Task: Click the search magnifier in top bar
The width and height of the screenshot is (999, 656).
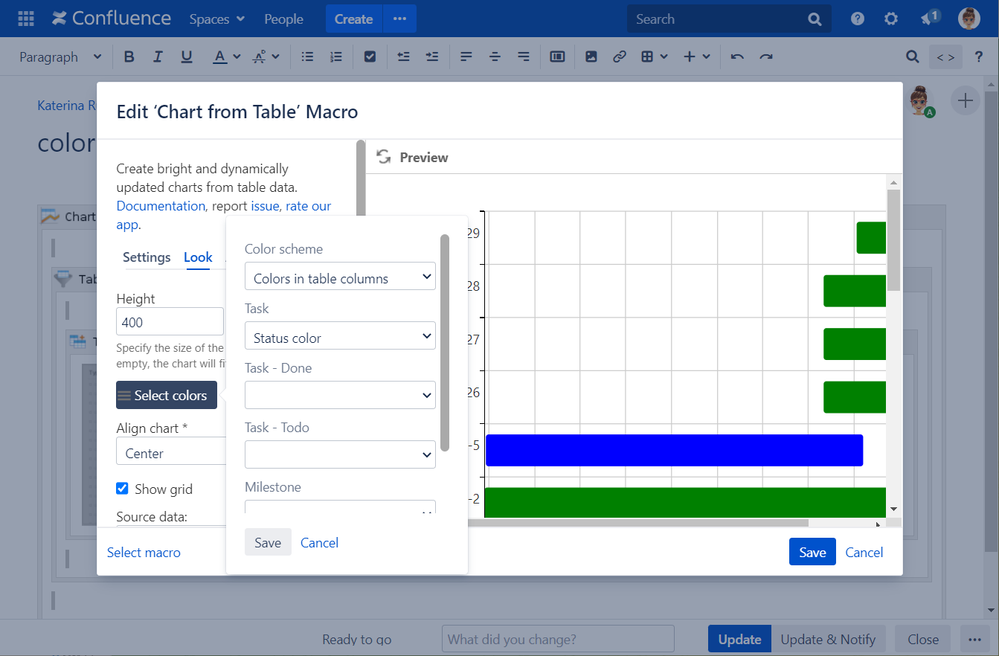Action: 814,19
